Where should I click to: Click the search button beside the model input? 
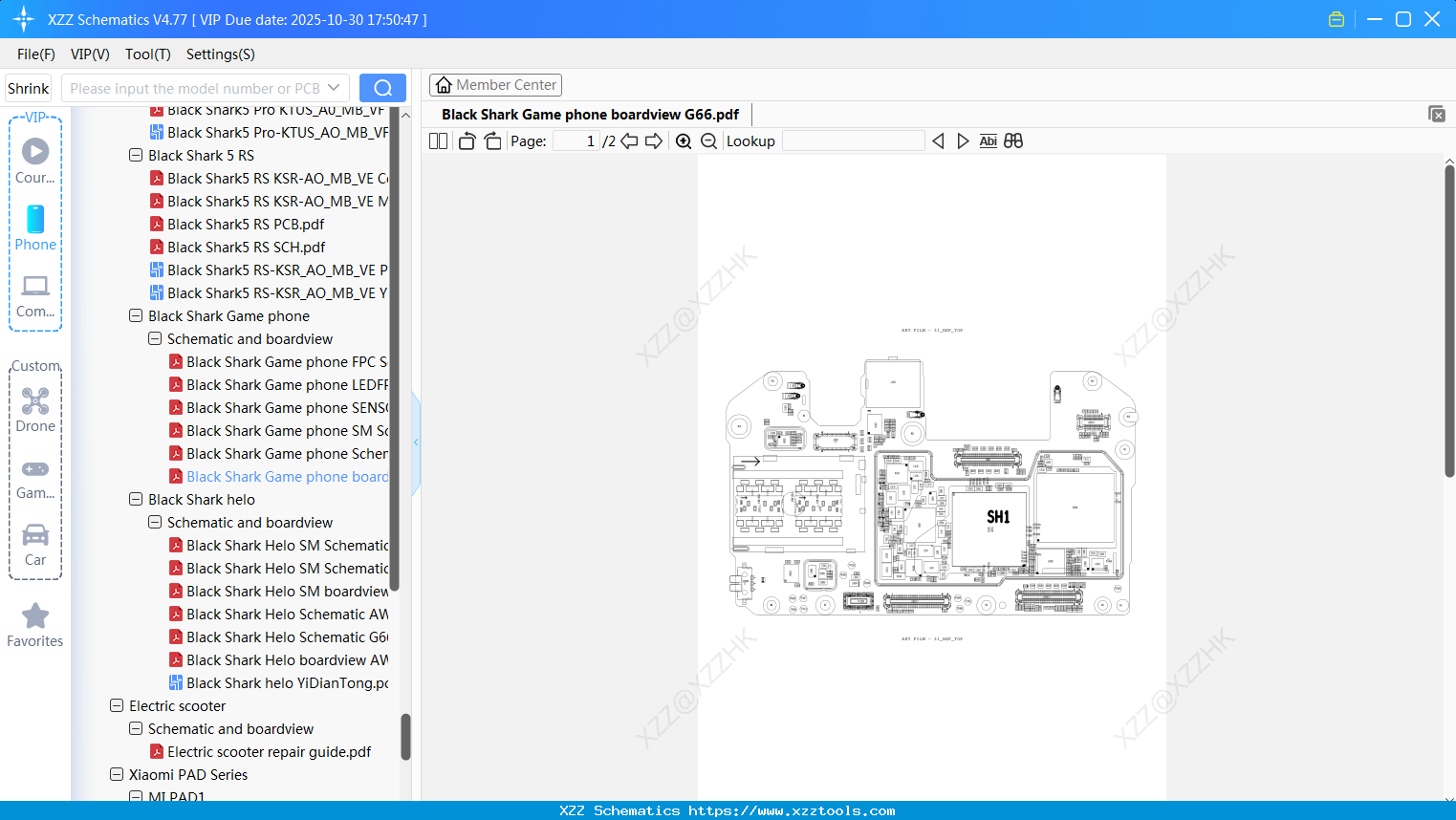click(382, 88)
